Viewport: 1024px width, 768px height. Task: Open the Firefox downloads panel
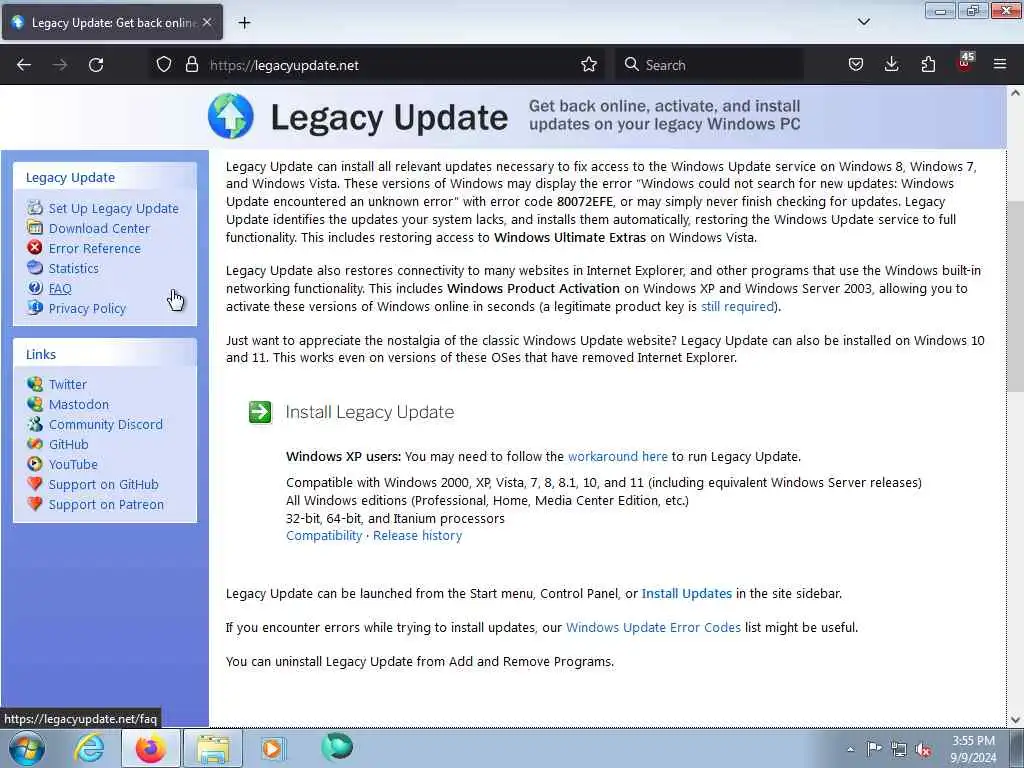891,65
